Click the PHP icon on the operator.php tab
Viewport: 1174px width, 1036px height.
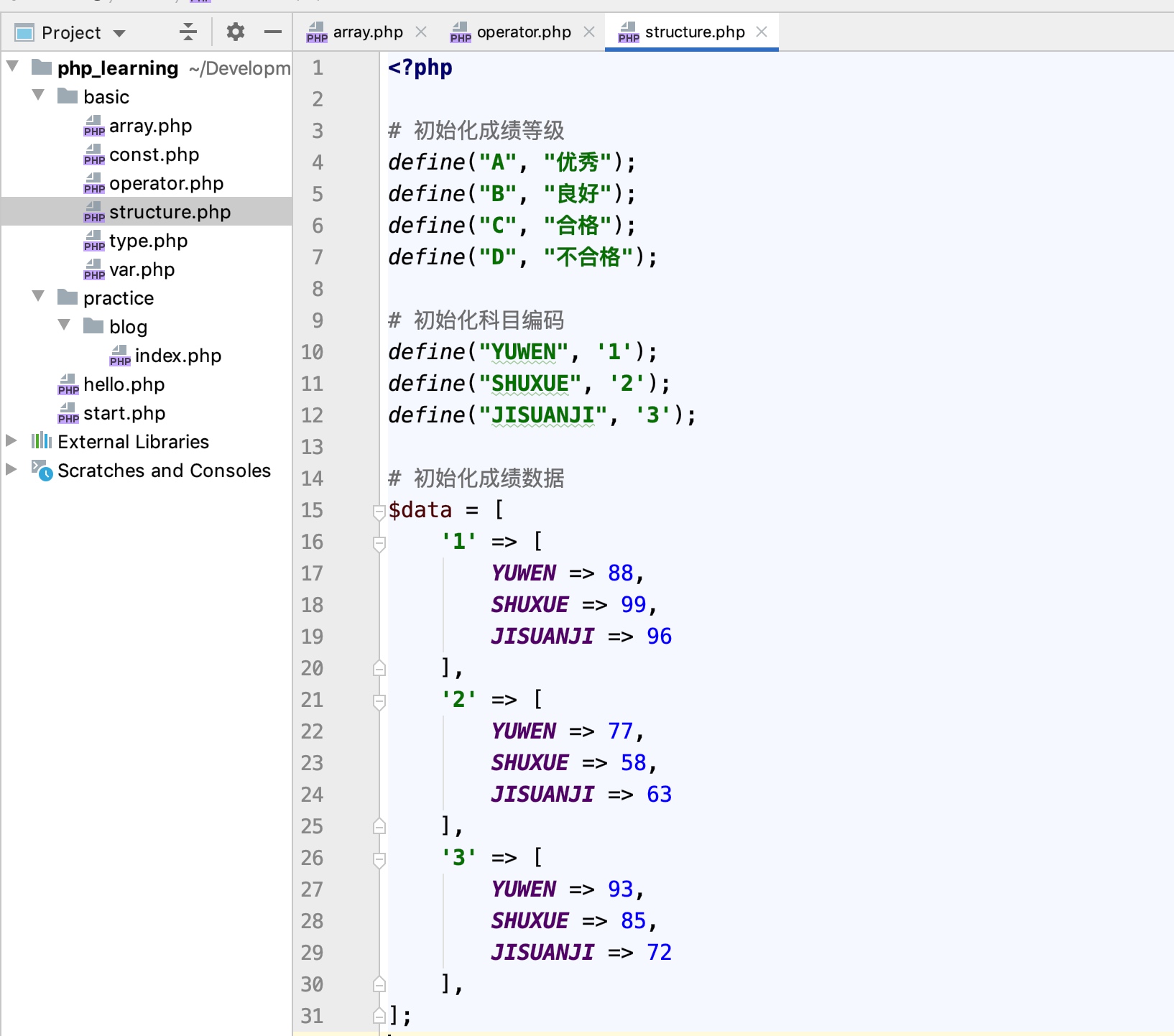pos(461,32)
